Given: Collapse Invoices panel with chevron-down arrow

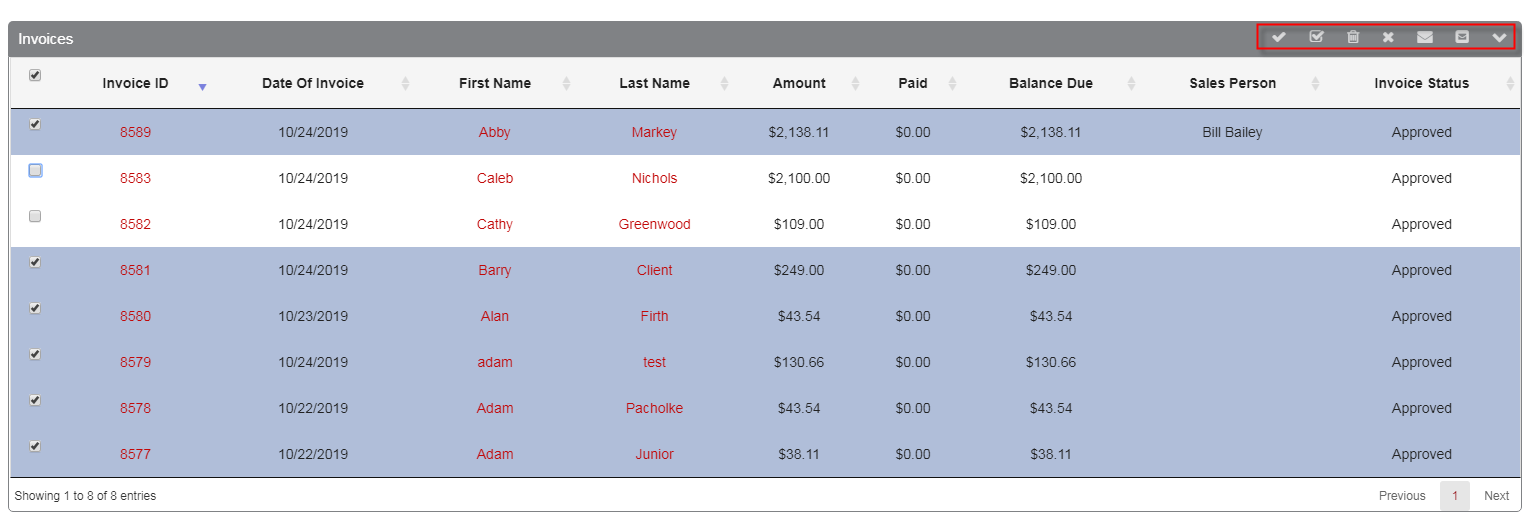Looking at the screenshot, I should point(1499,38).
